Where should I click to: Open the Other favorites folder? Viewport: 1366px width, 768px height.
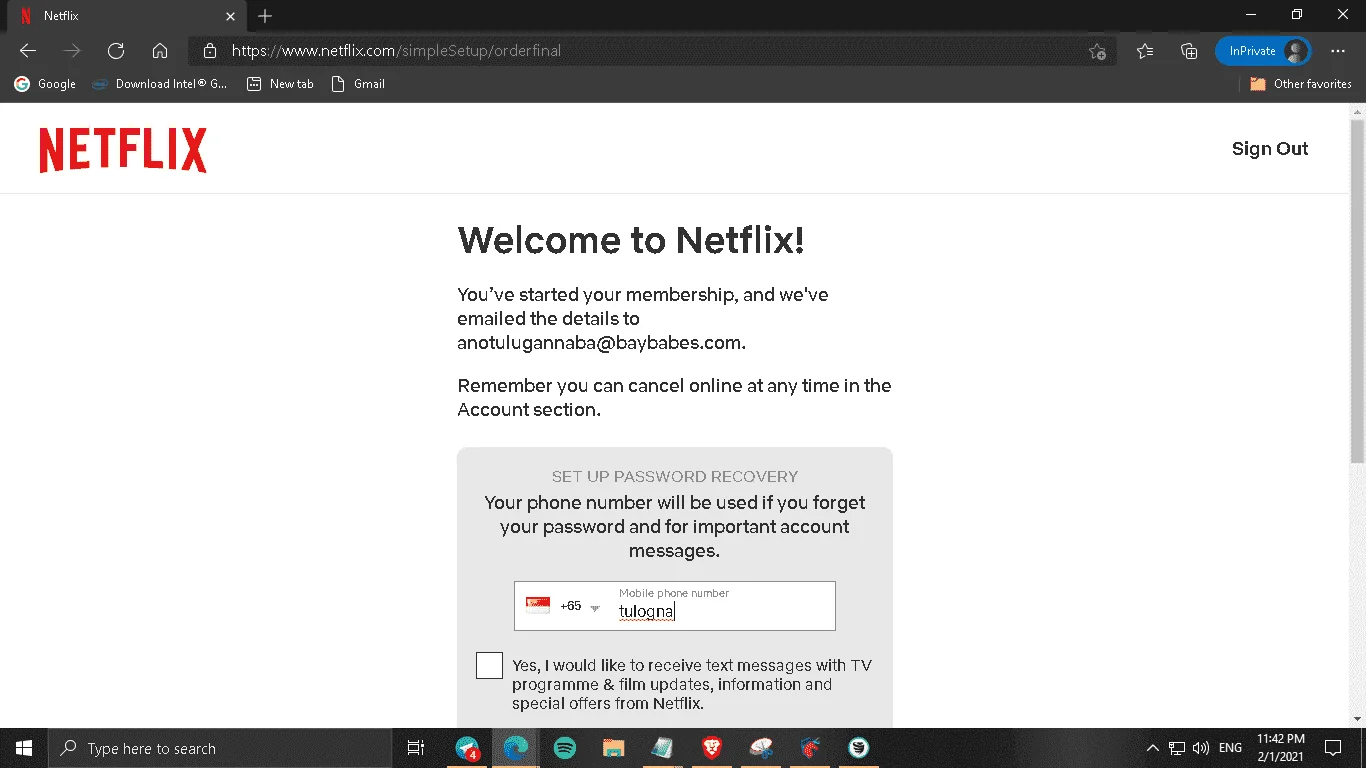point(1301,84)
